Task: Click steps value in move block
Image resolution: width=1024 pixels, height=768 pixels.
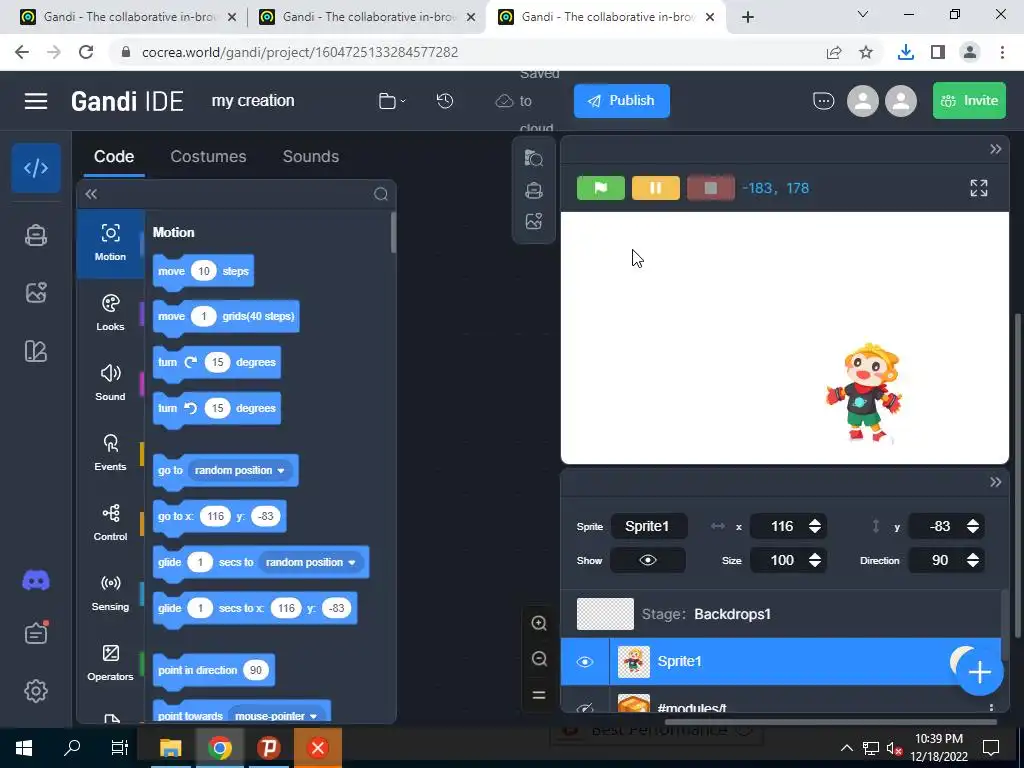Action: point(204,271)
